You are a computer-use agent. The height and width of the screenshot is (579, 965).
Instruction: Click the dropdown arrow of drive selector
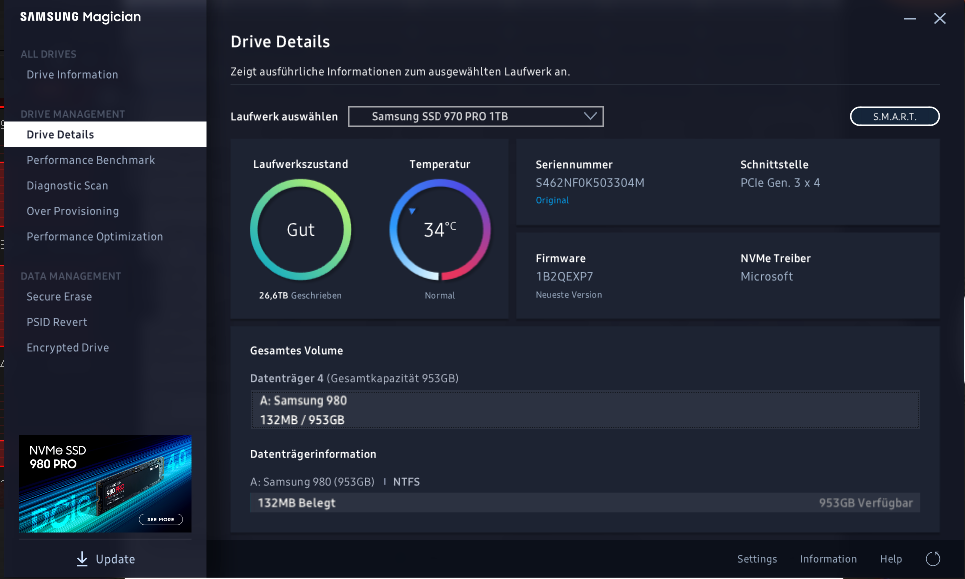click(590, 116)
